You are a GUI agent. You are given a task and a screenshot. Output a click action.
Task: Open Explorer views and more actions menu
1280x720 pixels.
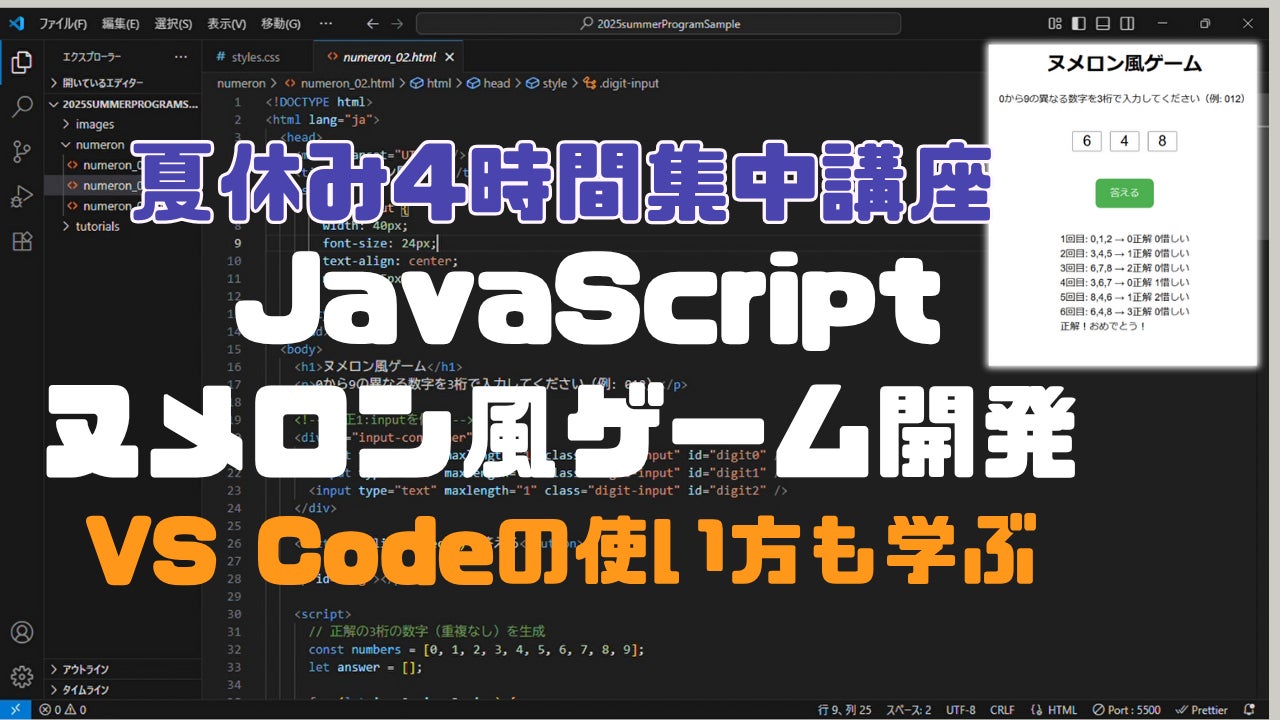point(181,57)
